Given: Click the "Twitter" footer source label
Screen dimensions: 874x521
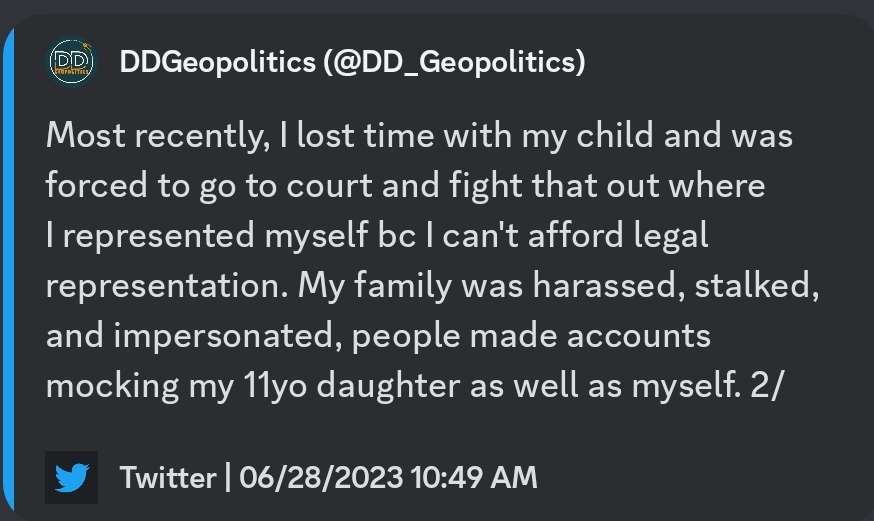Looking at the screenshot, I should 167,478.
